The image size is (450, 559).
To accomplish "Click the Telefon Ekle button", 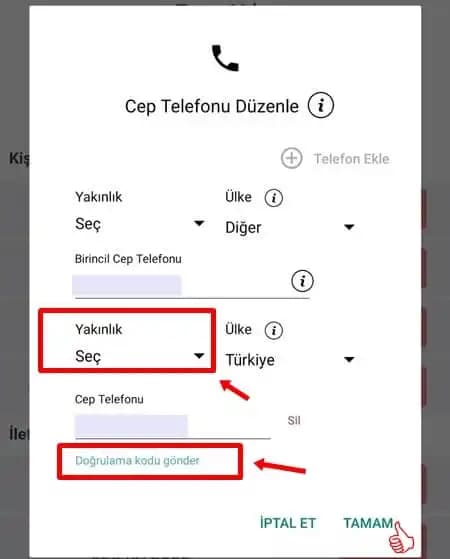I will click(x=335, y=158).
